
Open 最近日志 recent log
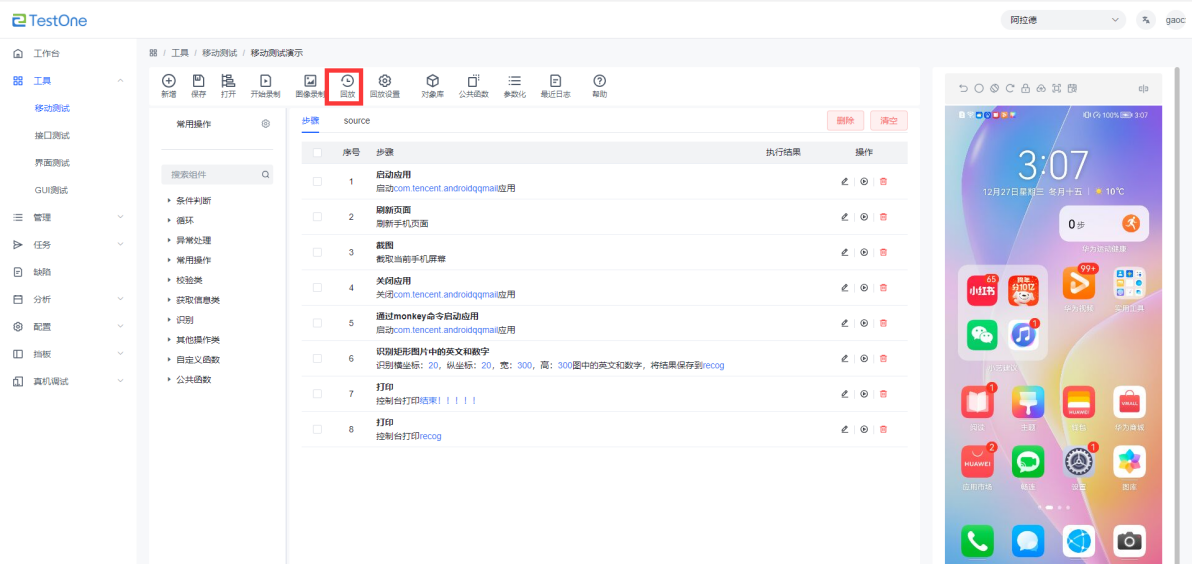click(x=555, y=85)
